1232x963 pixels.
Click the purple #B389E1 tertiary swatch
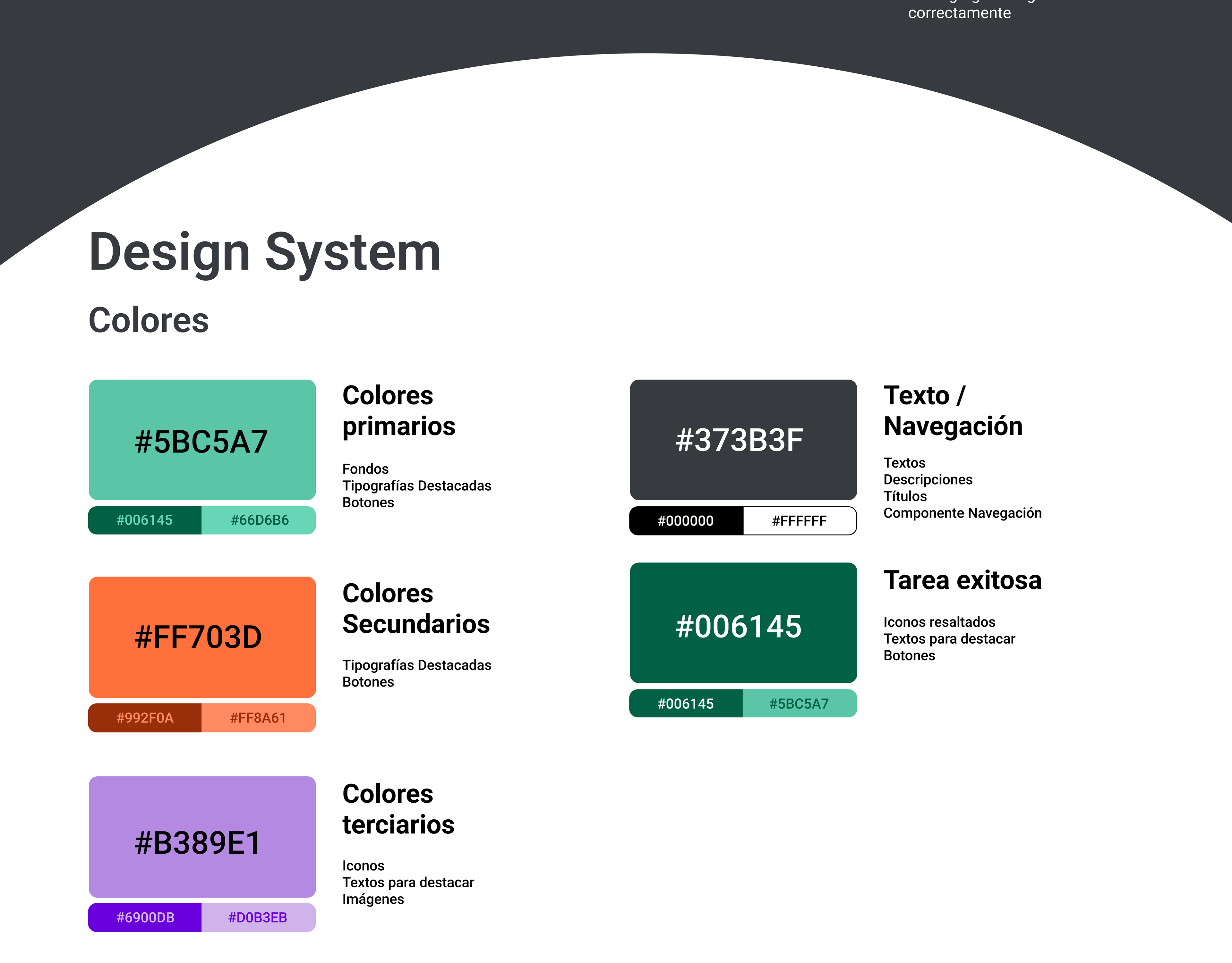pos(202,837)
